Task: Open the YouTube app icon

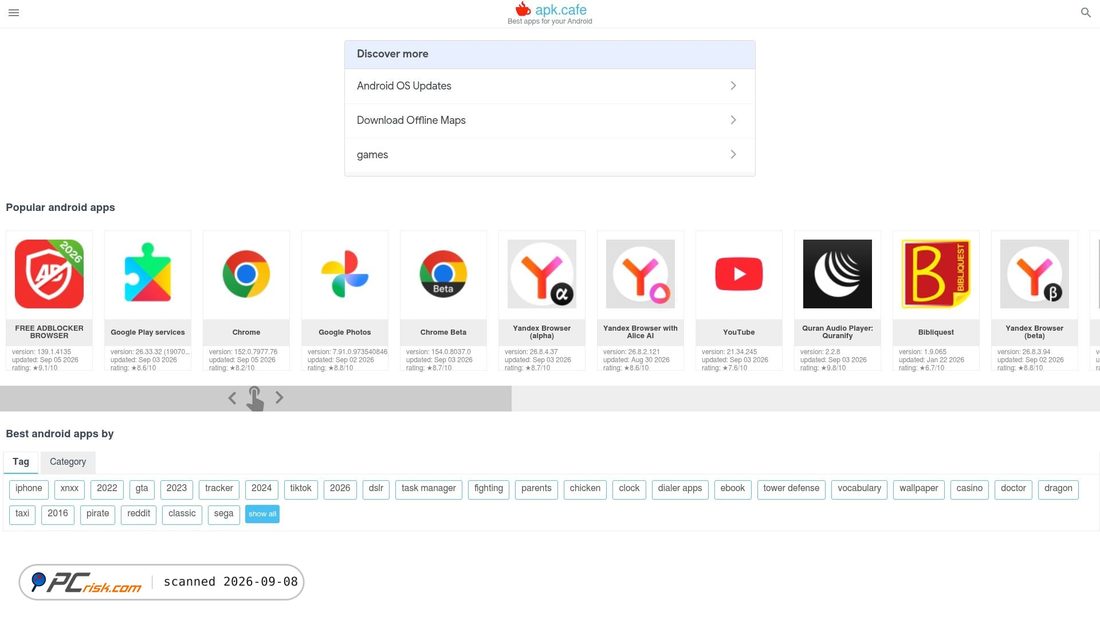Action: point(739,274)
